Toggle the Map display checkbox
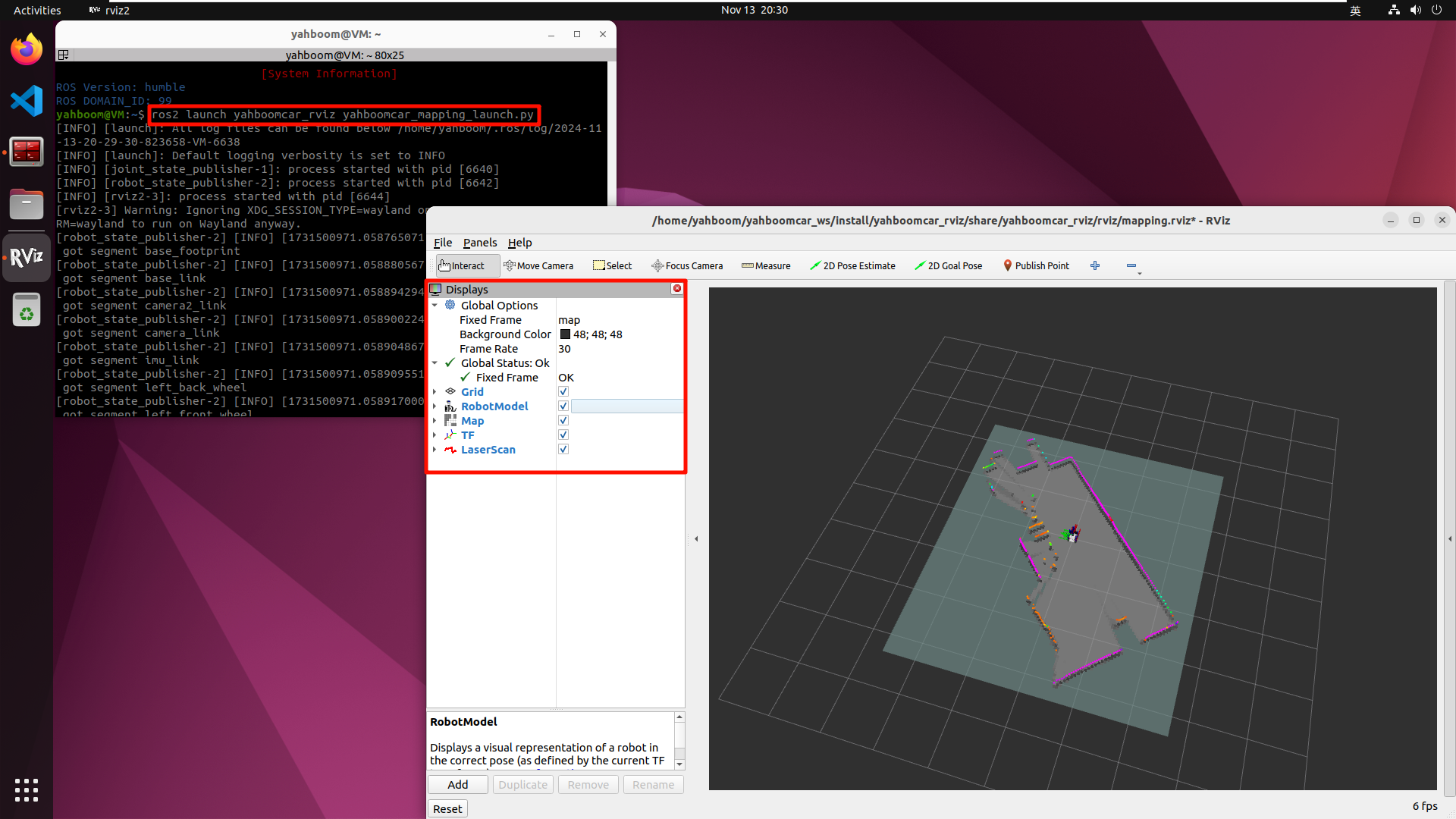The image size is (1456, 819). 563,420
